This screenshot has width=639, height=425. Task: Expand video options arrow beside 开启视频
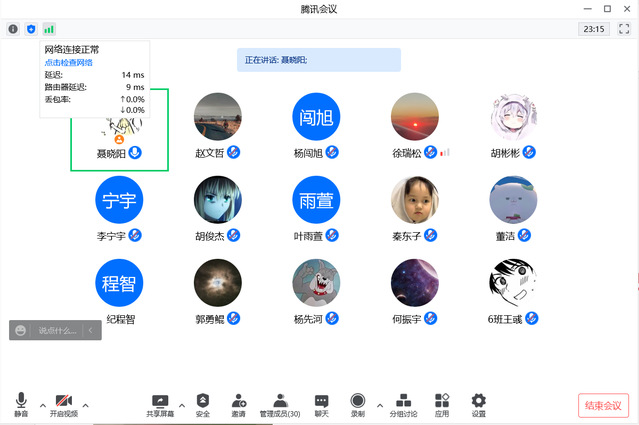(85, 405)
